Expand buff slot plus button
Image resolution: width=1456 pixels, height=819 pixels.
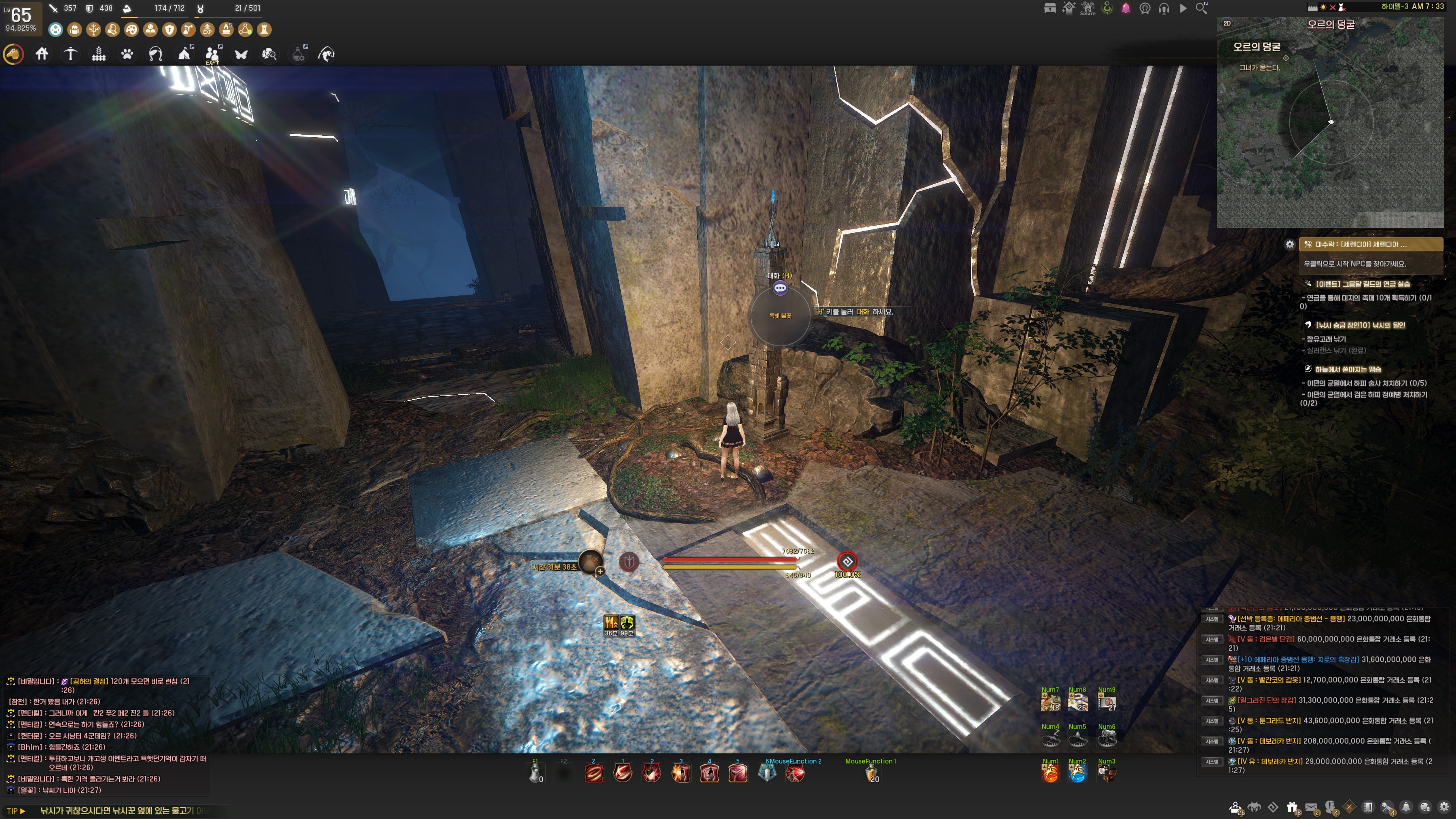point(600,571)
